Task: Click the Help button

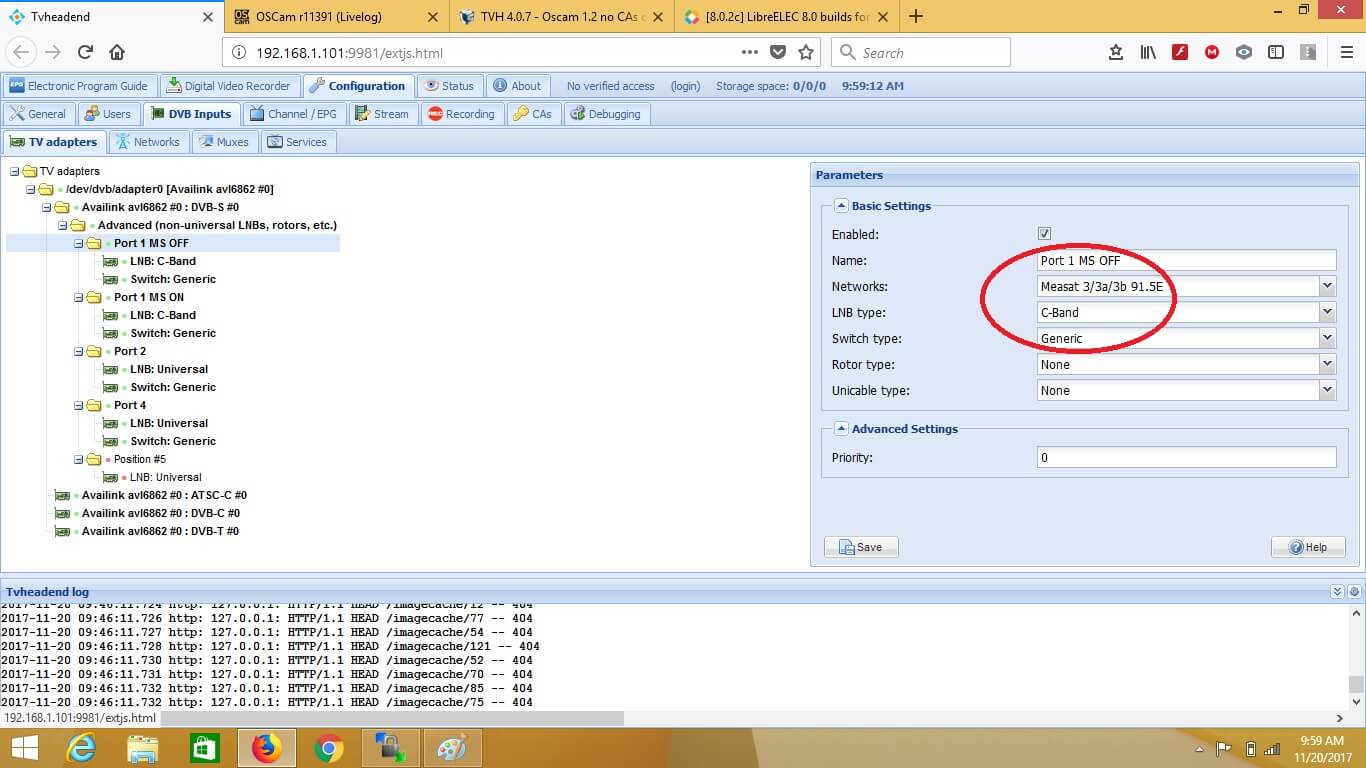Action: pos(1307,547)
